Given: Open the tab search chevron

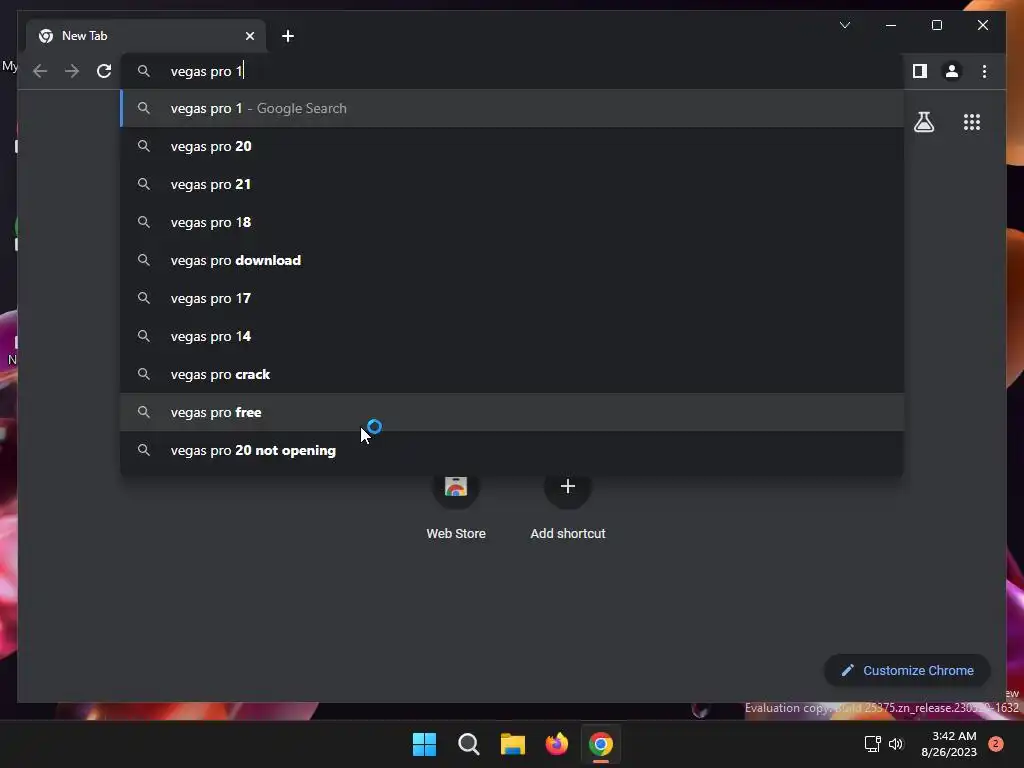Looking at the screenshot, I should [x=844, y=25].
